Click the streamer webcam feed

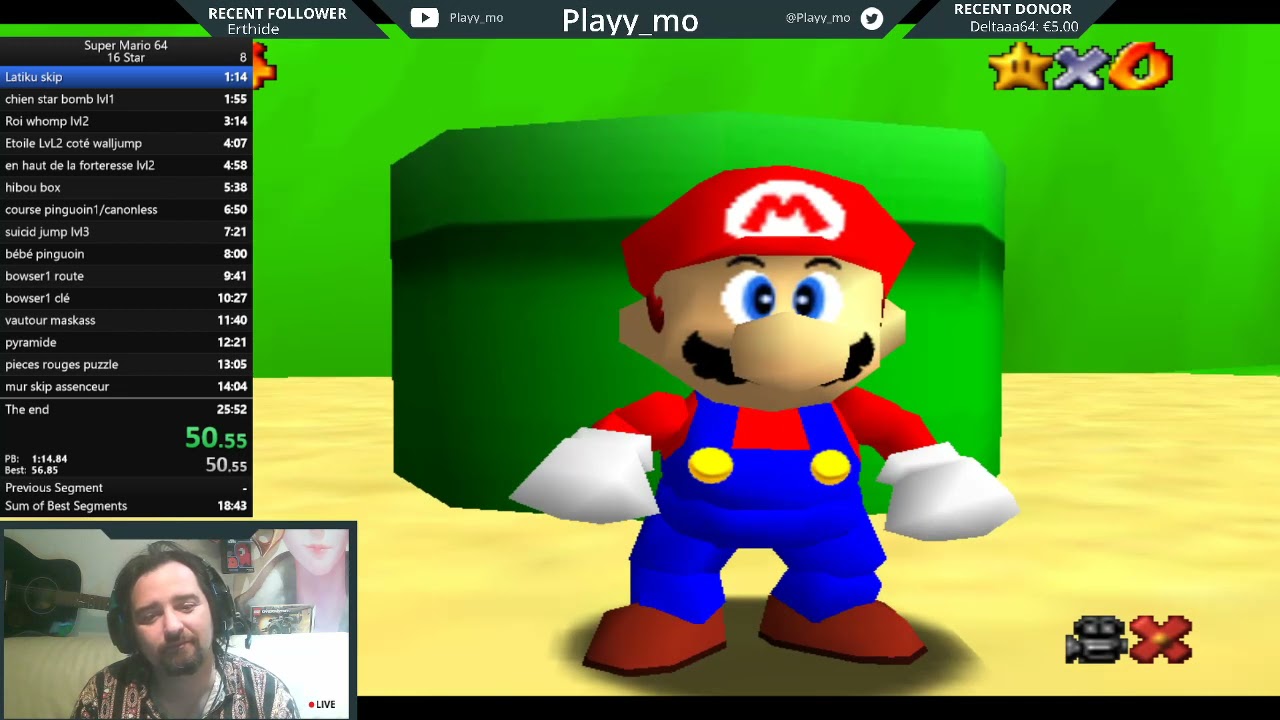[177, 622]
